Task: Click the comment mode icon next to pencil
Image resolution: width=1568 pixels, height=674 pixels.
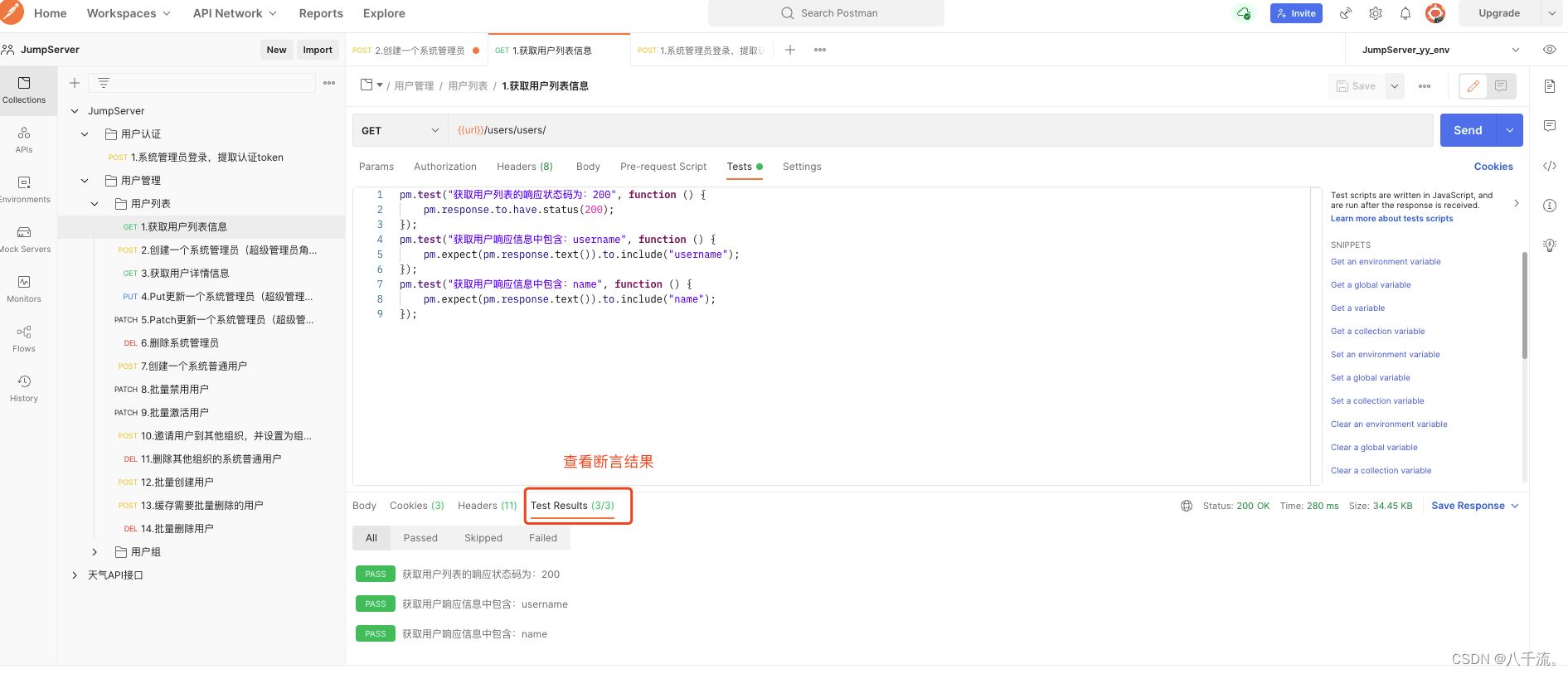Action: 1501,86
